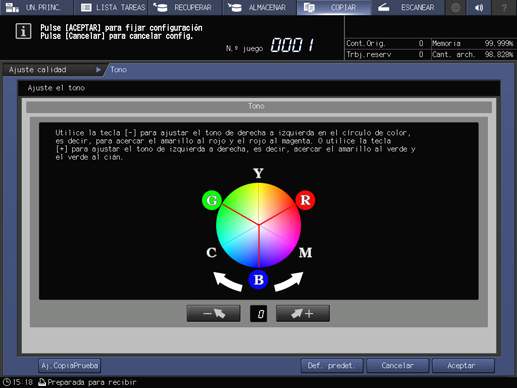Open the UN. PRINC. main unit tab
Viewport: 517px width, 388px height.
click(37, 7)
